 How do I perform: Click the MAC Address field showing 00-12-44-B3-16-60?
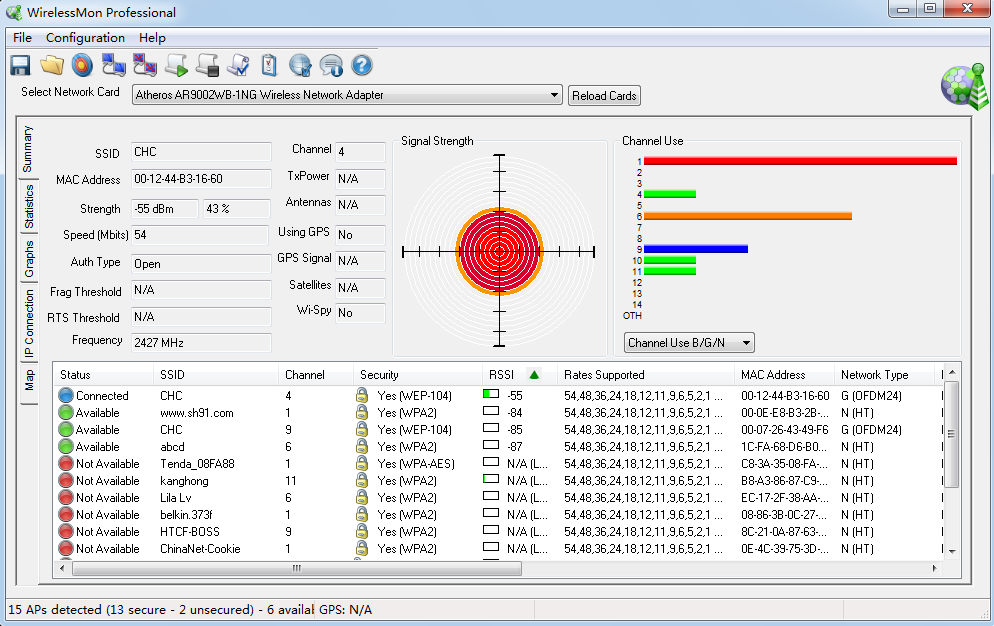(201, 179)
